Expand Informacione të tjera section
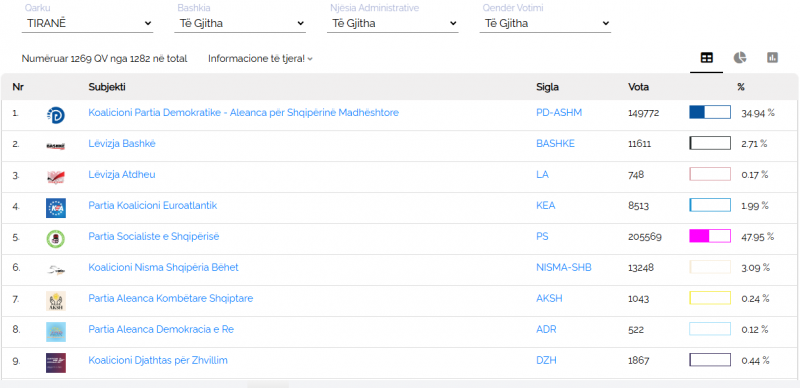The width and height of the screenshot is (800, 388). point(260,59)
